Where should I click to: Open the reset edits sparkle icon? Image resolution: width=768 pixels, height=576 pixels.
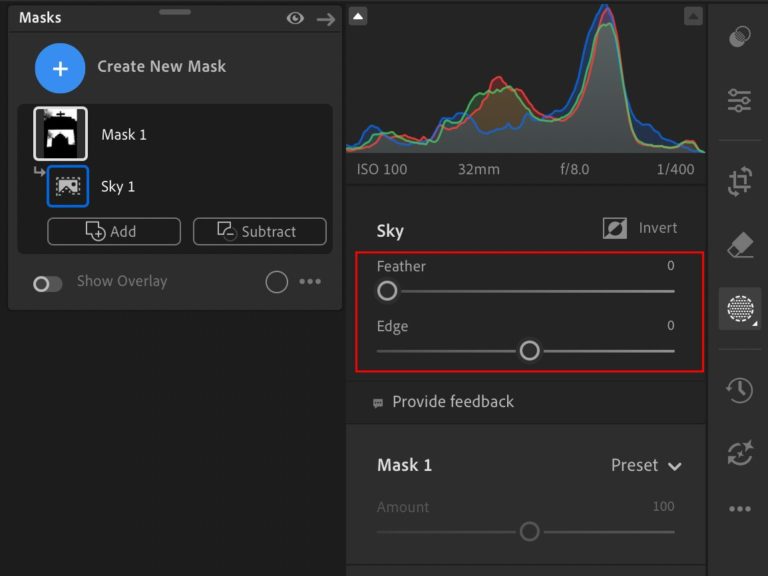click(740, 453)
